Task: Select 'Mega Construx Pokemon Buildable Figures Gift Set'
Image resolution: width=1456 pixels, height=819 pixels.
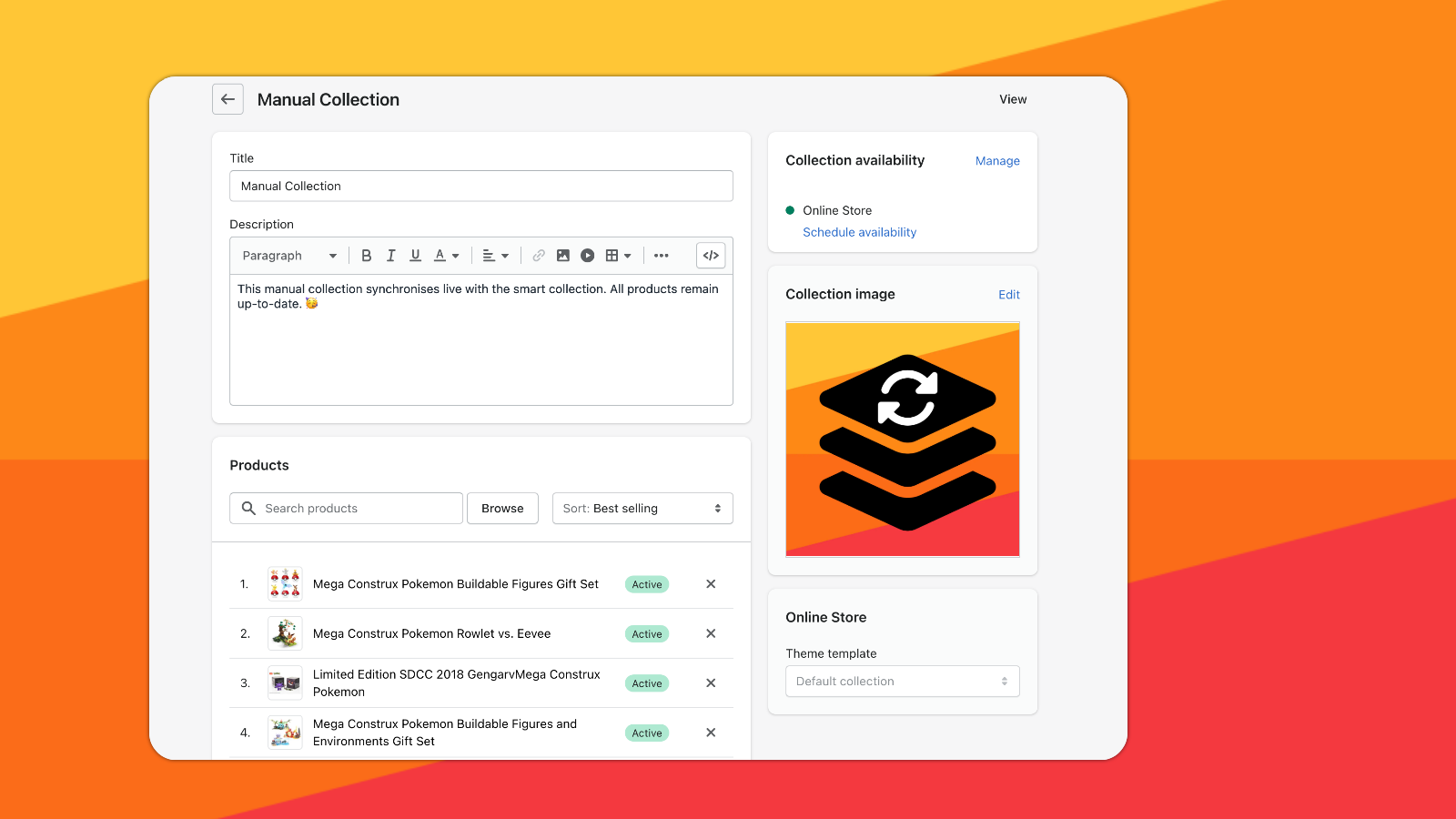Action: pyautogui.click(x=456, y=584)
